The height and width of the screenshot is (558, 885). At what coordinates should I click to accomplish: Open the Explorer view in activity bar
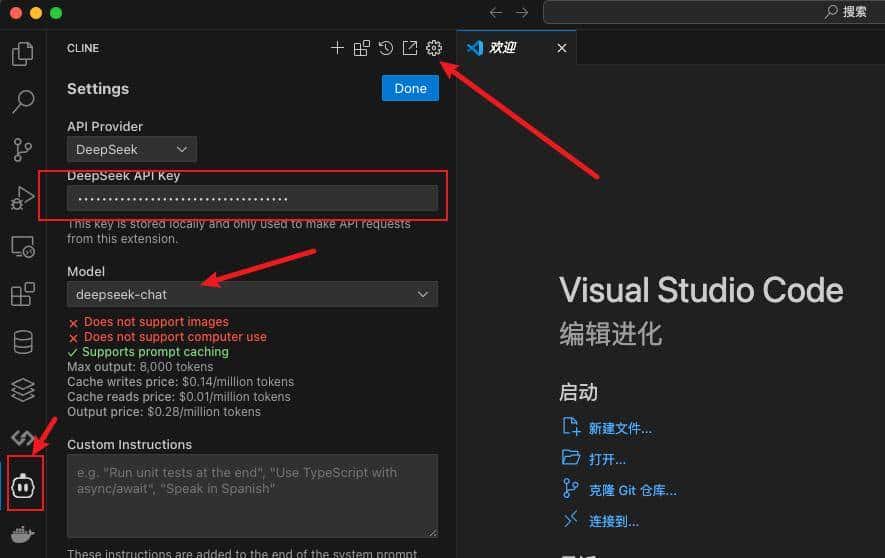pyautogui.click(x=23, y=54)
